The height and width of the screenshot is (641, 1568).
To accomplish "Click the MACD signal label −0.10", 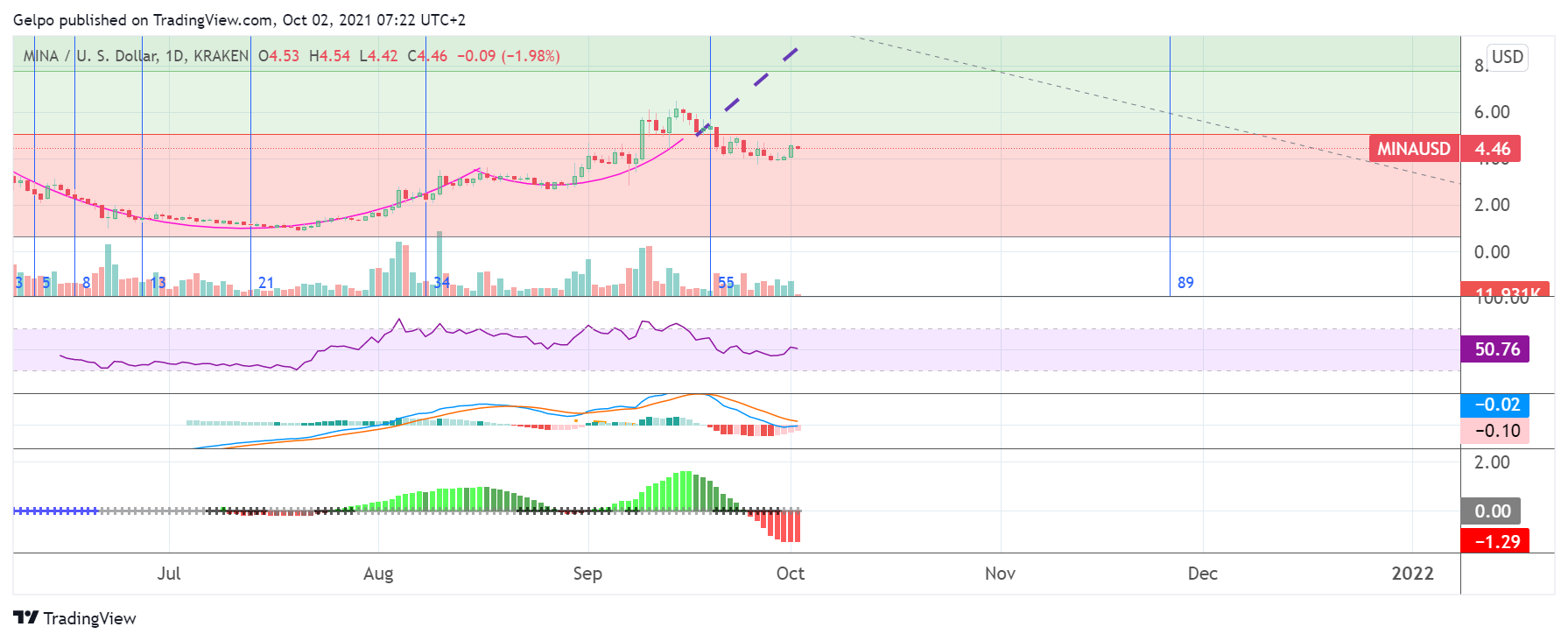I will point(1496,431).
